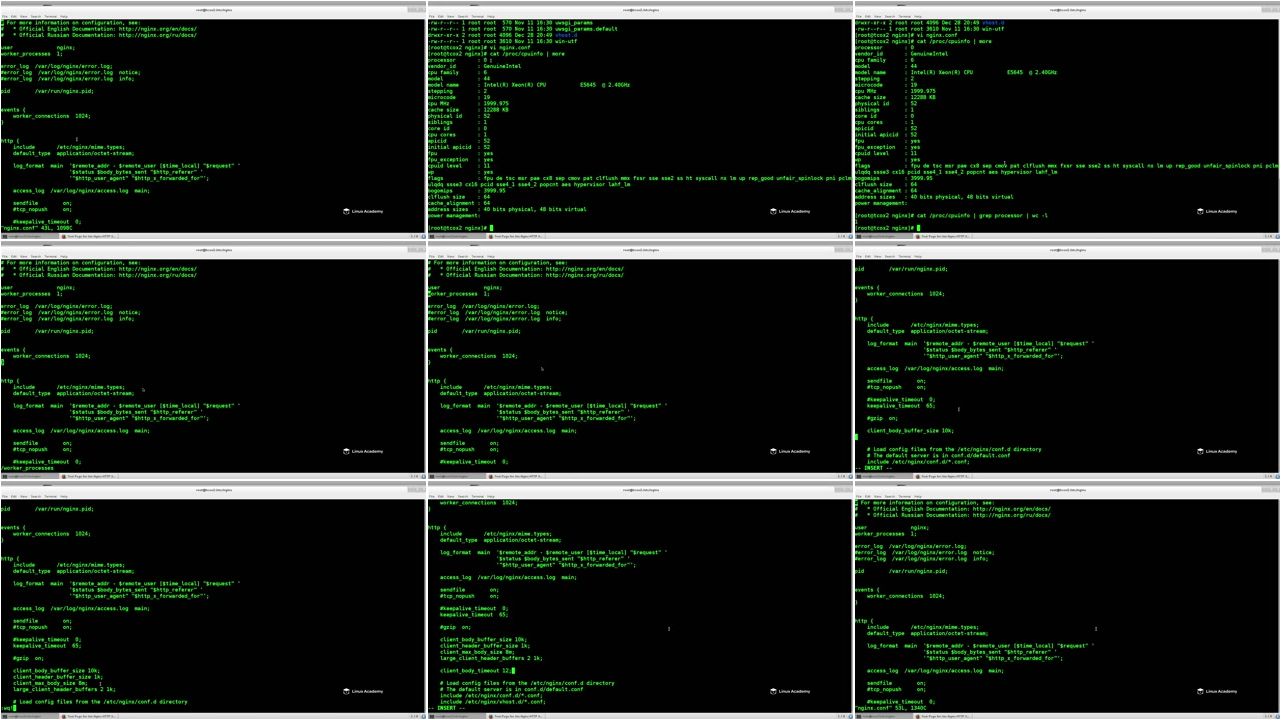Select terminal taskbar button under the 'wc -l' terminal
The height and width of the screenshot is (720, 1281).
click(x=883, y=236)
